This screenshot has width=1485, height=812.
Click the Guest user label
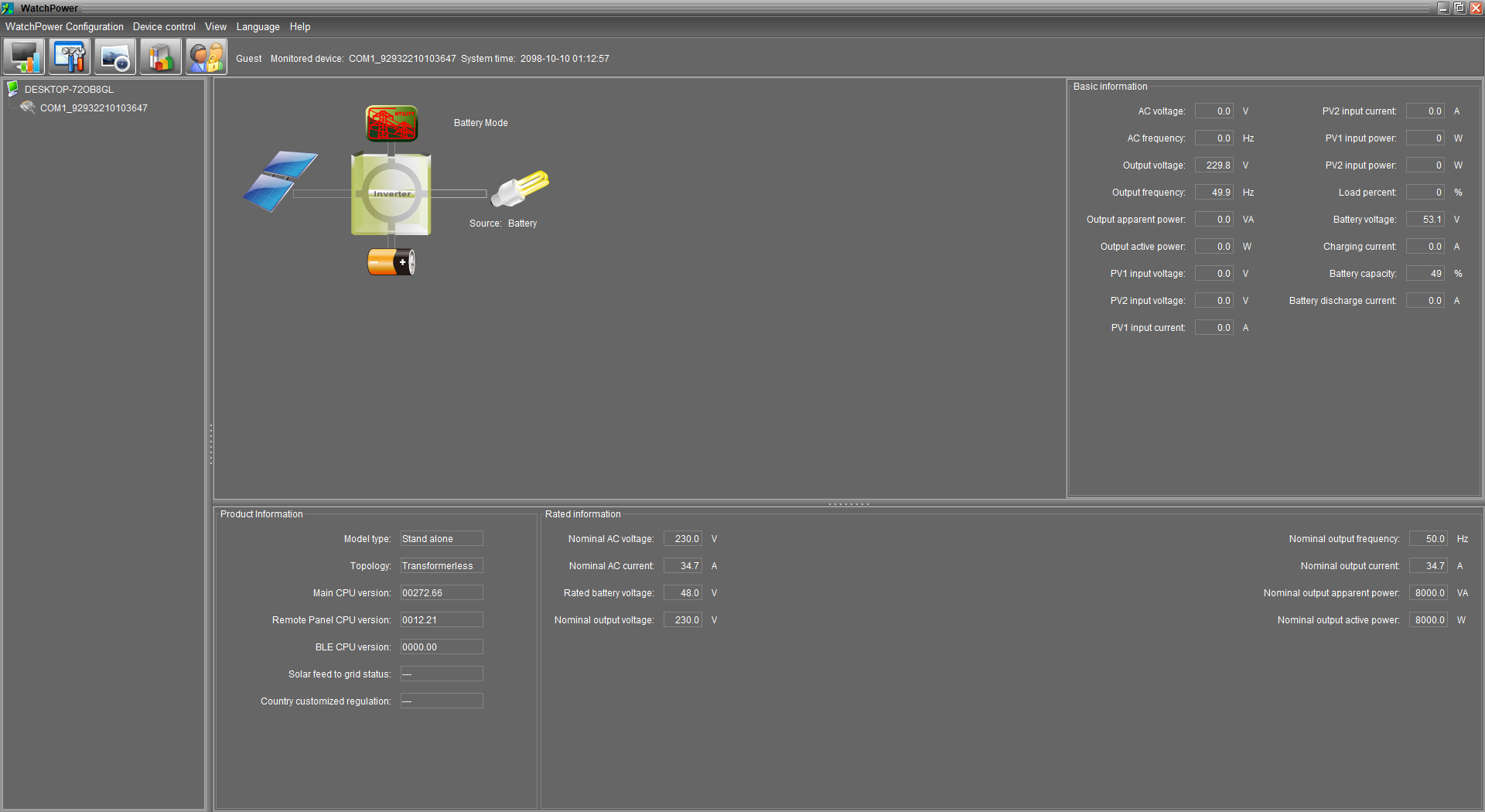pos(249,59)
